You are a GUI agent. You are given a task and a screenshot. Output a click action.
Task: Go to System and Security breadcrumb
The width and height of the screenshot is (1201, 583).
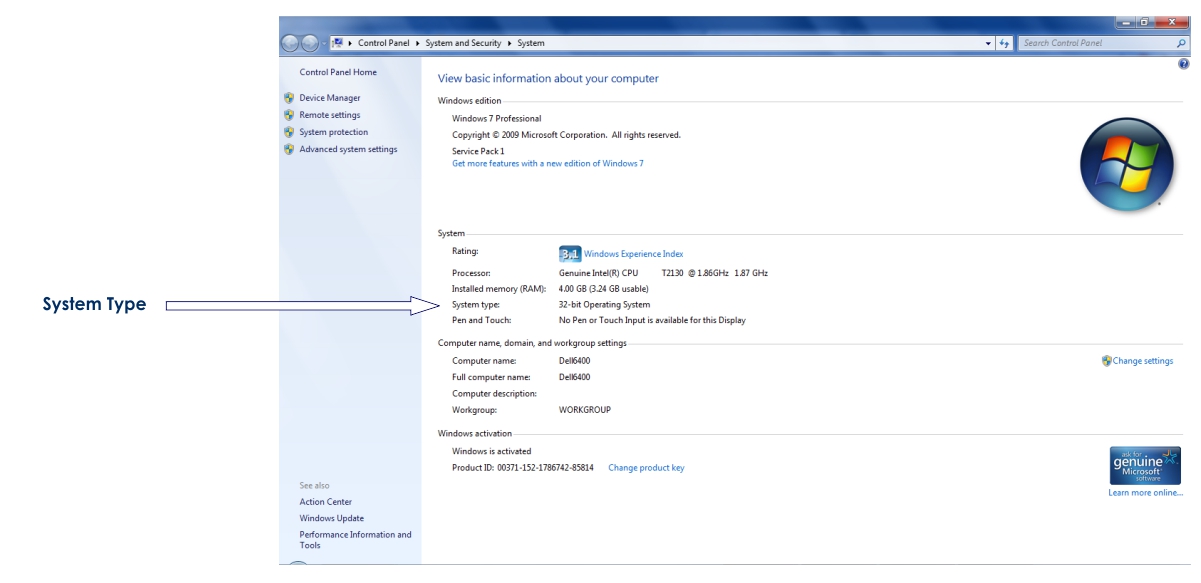466,43
